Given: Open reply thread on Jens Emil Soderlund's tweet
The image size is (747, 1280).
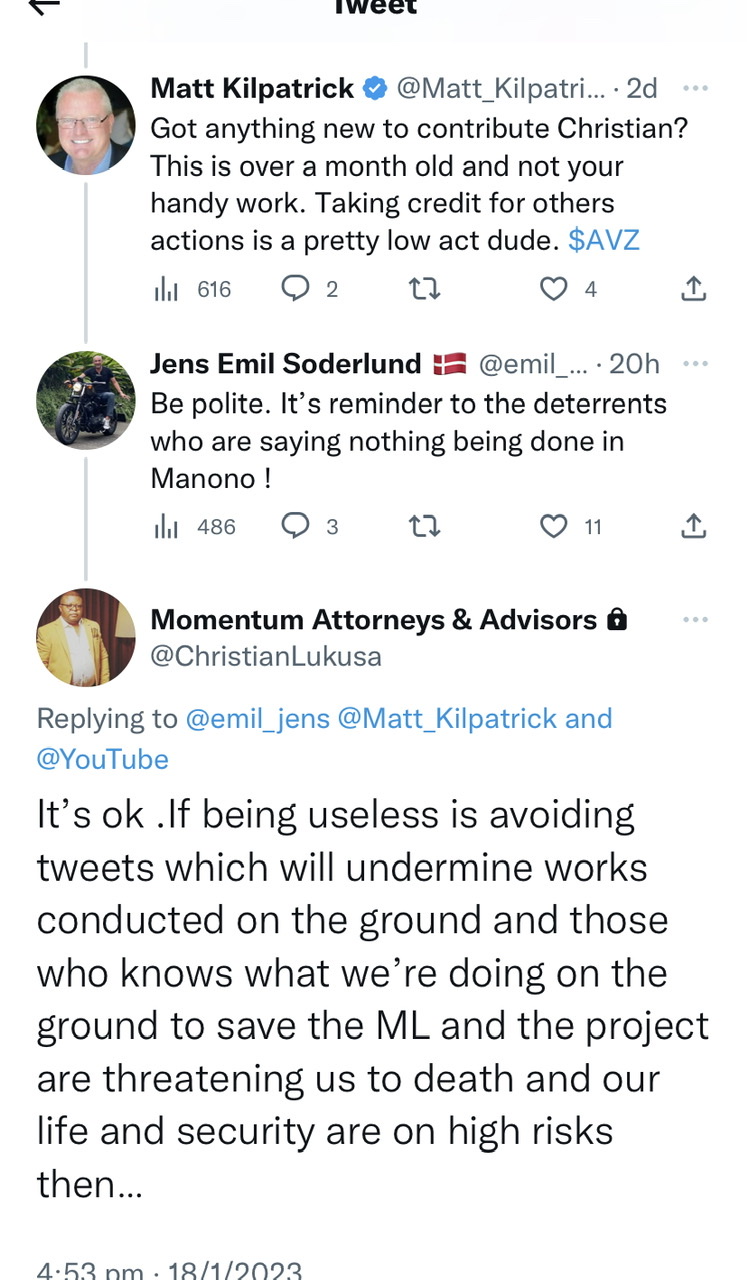Looking at the screenshot, I should [295, 526].
